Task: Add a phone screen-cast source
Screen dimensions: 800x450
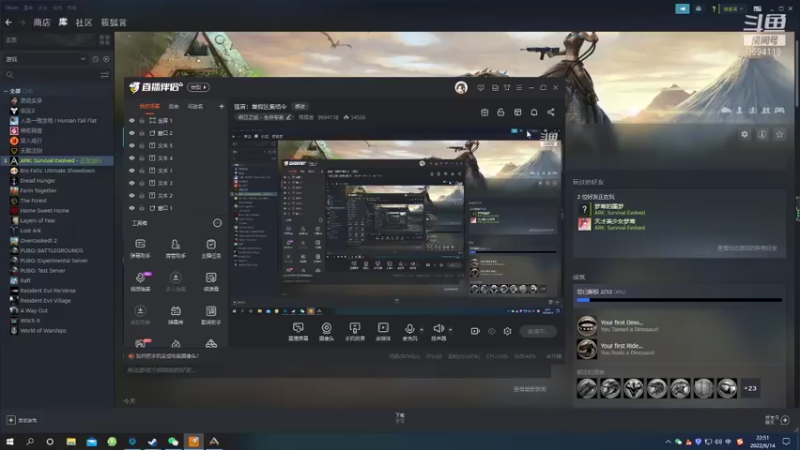Action: (x=355, y=331)
